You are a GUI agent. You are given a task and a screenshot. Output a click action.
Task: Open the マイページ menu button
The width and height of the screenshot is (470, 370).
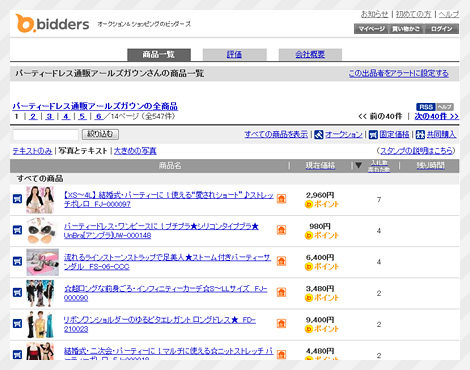tap(371, 29)
